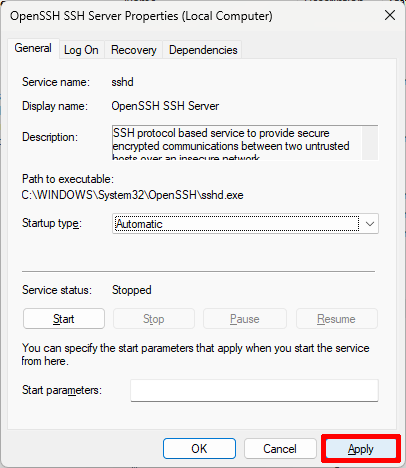Viewport: 406px width, 468px height.
Task: Click inside the Description text box
Action: point(237,143)
